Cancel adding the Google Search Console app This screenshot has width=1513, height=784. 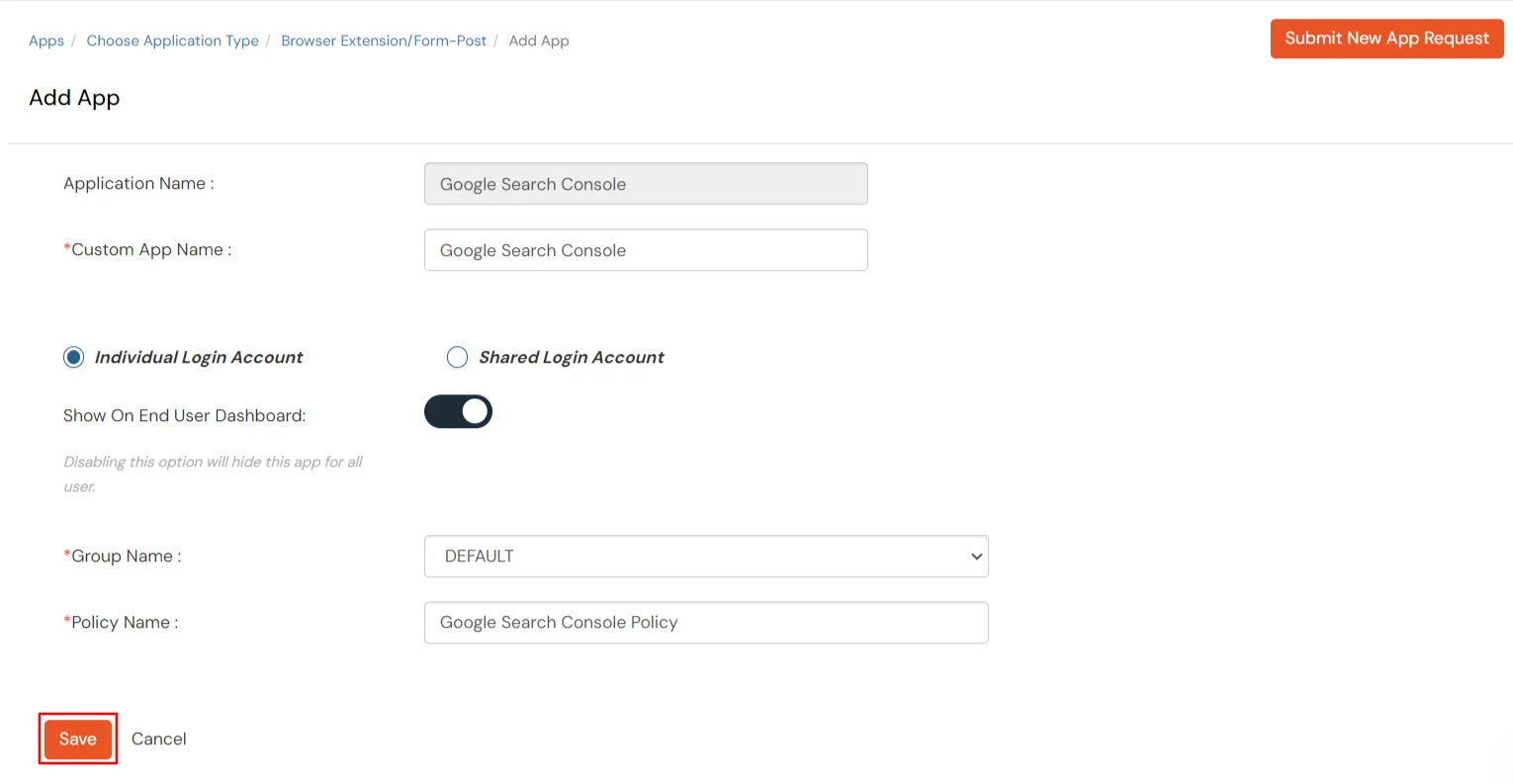point(158,739)
